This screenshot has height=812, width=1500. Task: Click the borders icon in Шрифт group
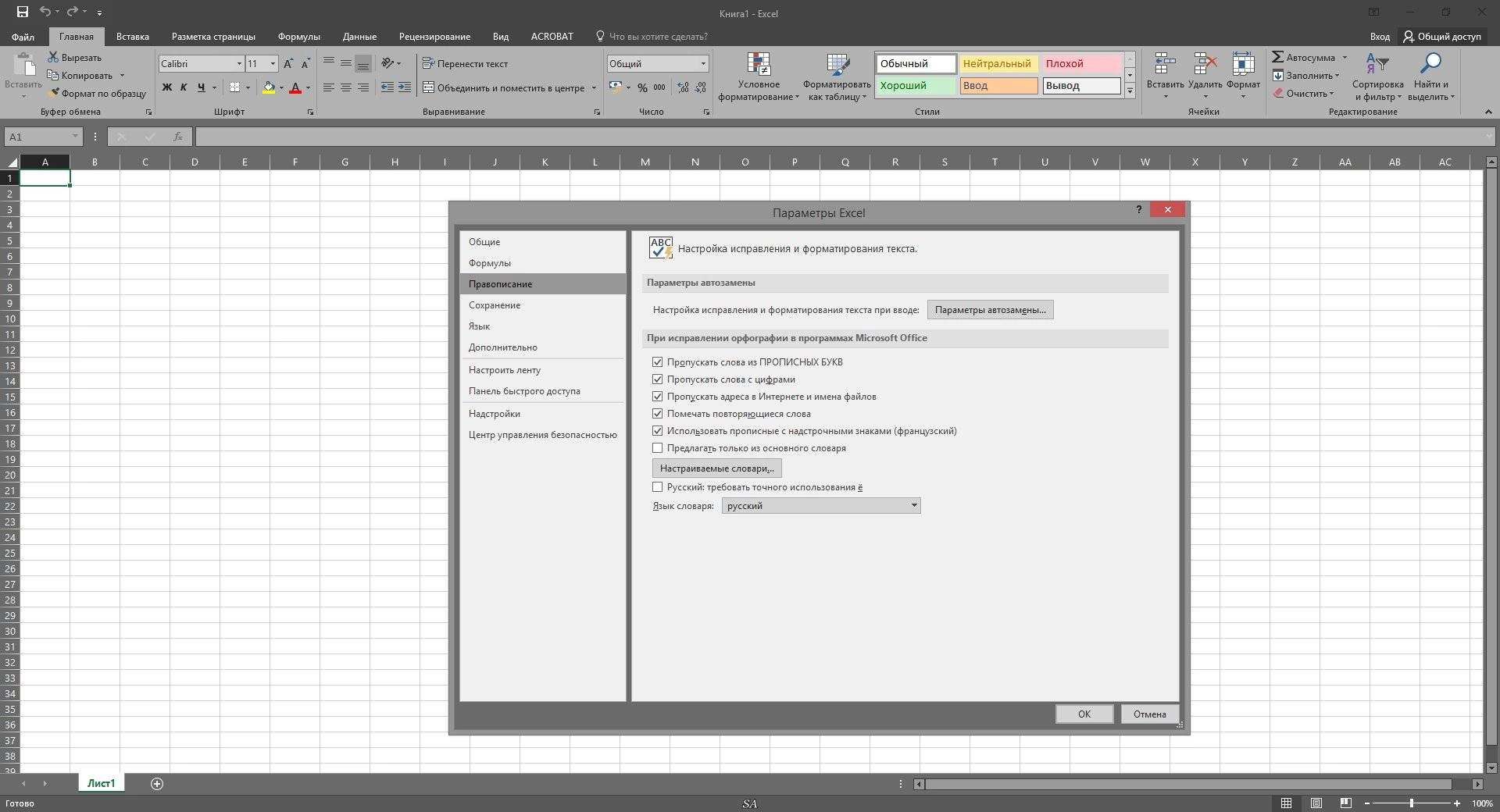[x=234, y=87]
